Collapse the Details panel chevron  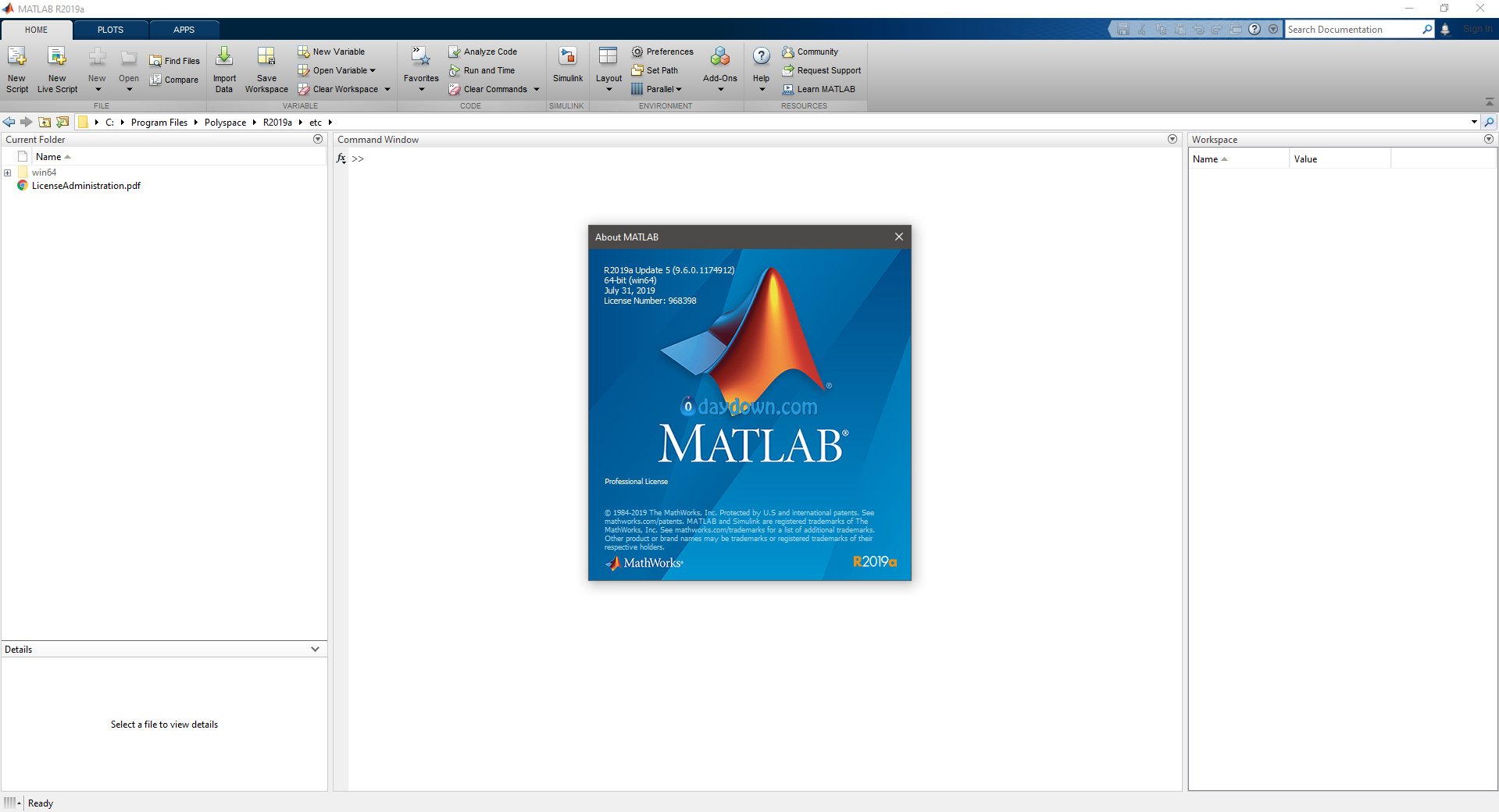(x=315, y=650)
